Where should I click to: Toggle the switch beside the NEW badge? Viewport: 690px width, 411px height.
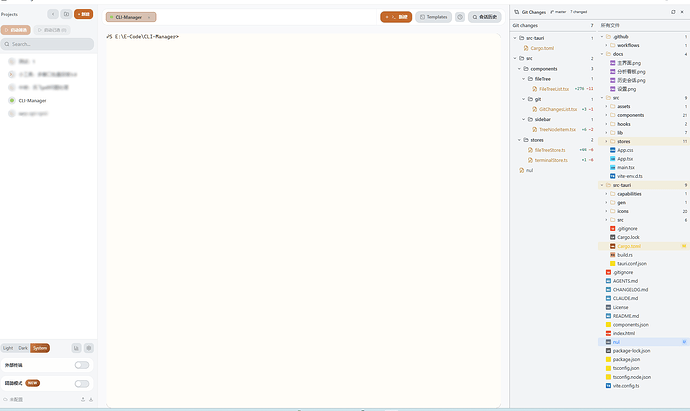click(x=82, y=384)
